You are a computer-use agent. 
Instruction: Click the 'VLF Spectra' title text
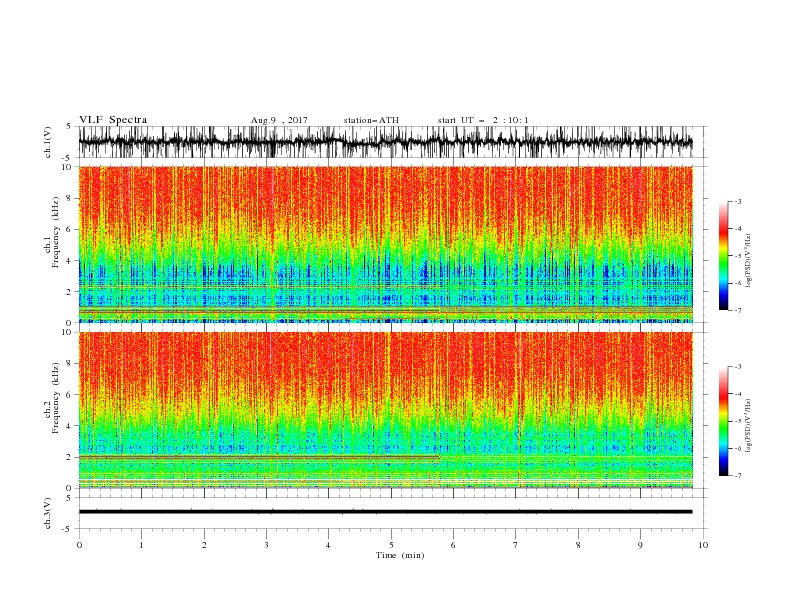tap(113, 120)
